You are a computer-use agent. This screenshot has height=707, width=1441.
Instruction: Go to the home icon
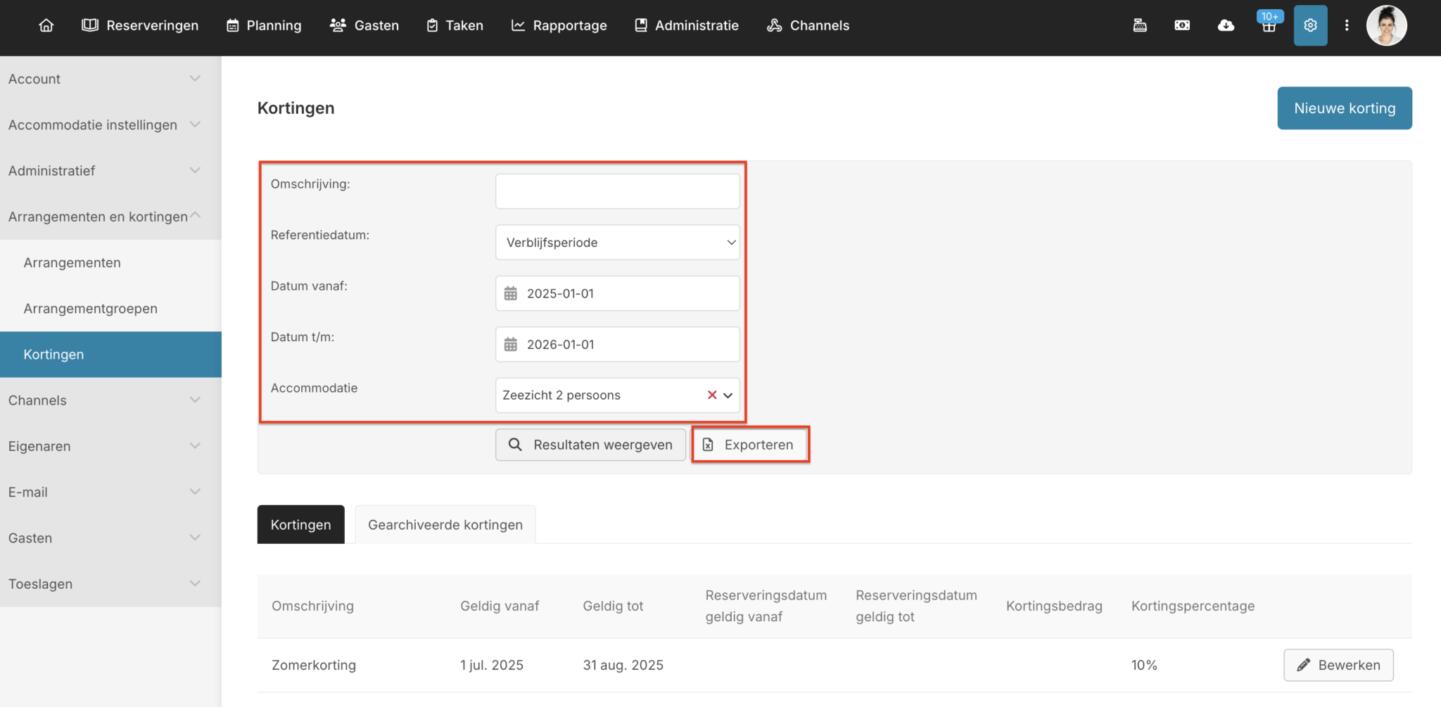coord(46,26)
